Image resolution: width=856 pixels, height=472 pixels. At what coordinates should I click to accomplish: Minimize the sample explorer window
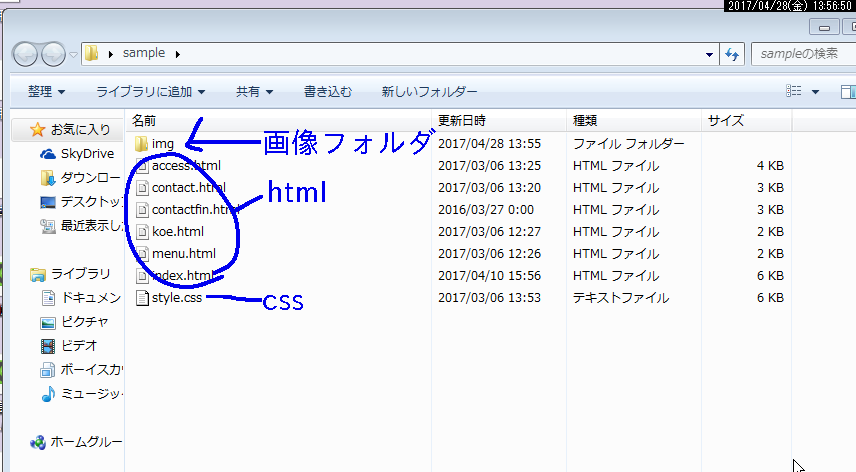coord(824,27)
